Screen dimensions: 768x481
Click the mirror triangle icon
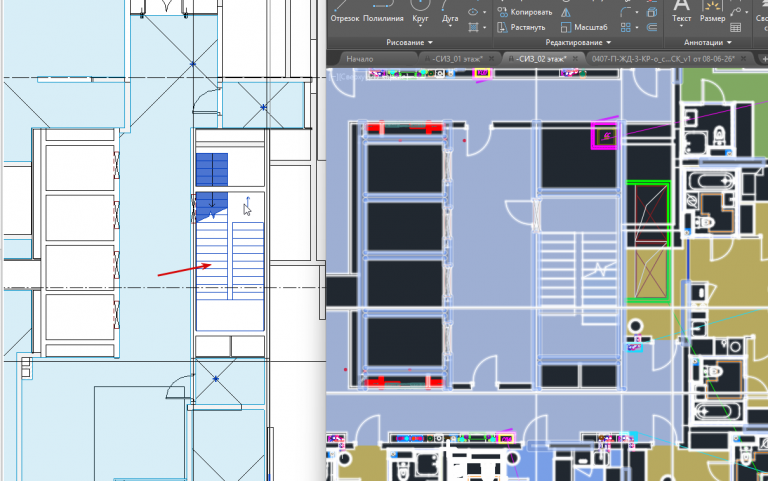coord(566,12)
